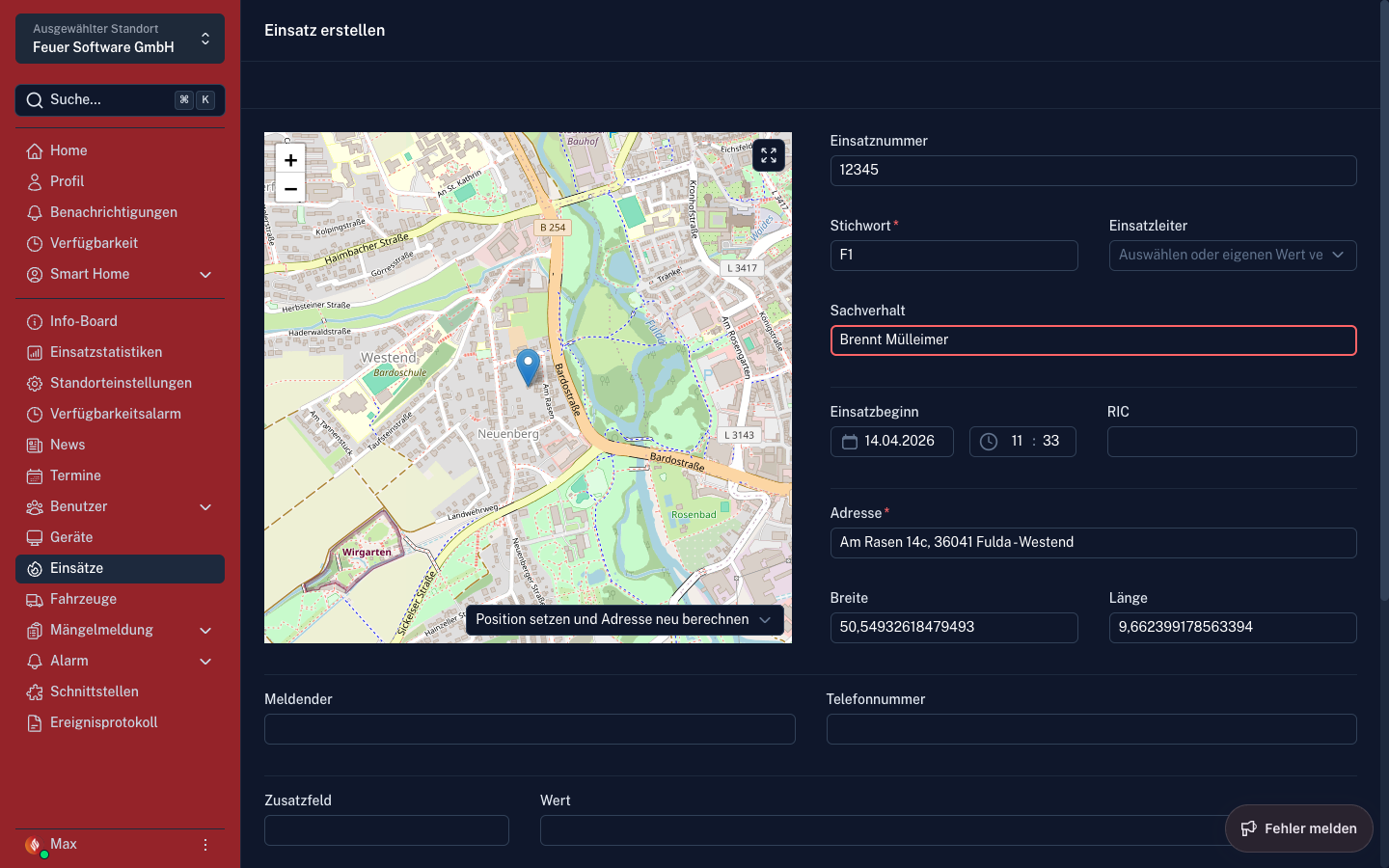The width and height of the screenshot is (1389, 868).
Task: Click the Termine calendar icon
Action: [35, 475]
